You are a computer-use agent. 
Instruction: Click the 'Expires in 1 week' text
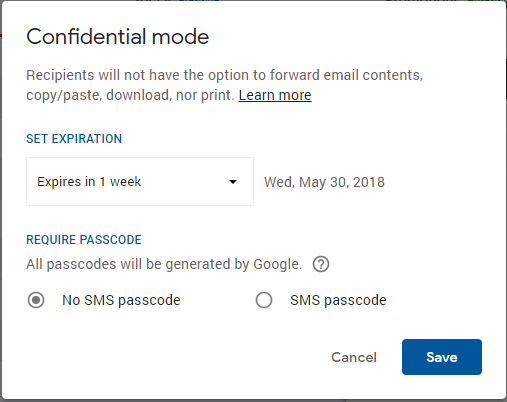point(89,182)
